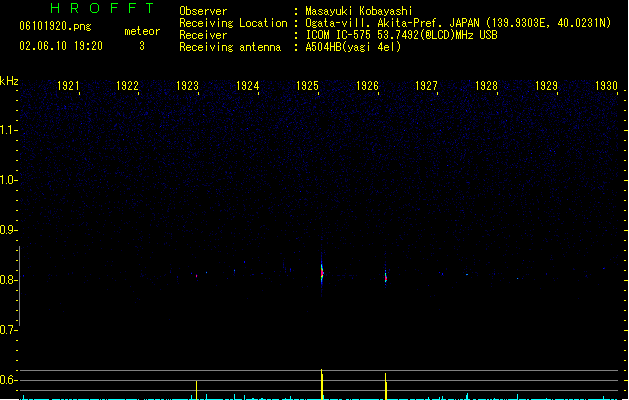Viewport: 629px width, 400px height.
Task: Click time axis label 1922
Action: pyautogui.click(x=127, y=86)
